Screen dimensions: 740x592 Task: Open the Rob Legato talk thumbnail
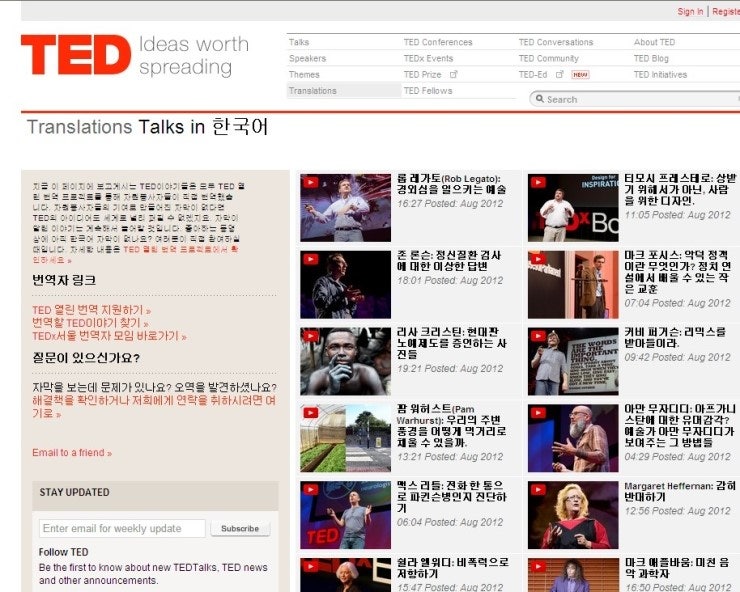[x=345, y=208]
